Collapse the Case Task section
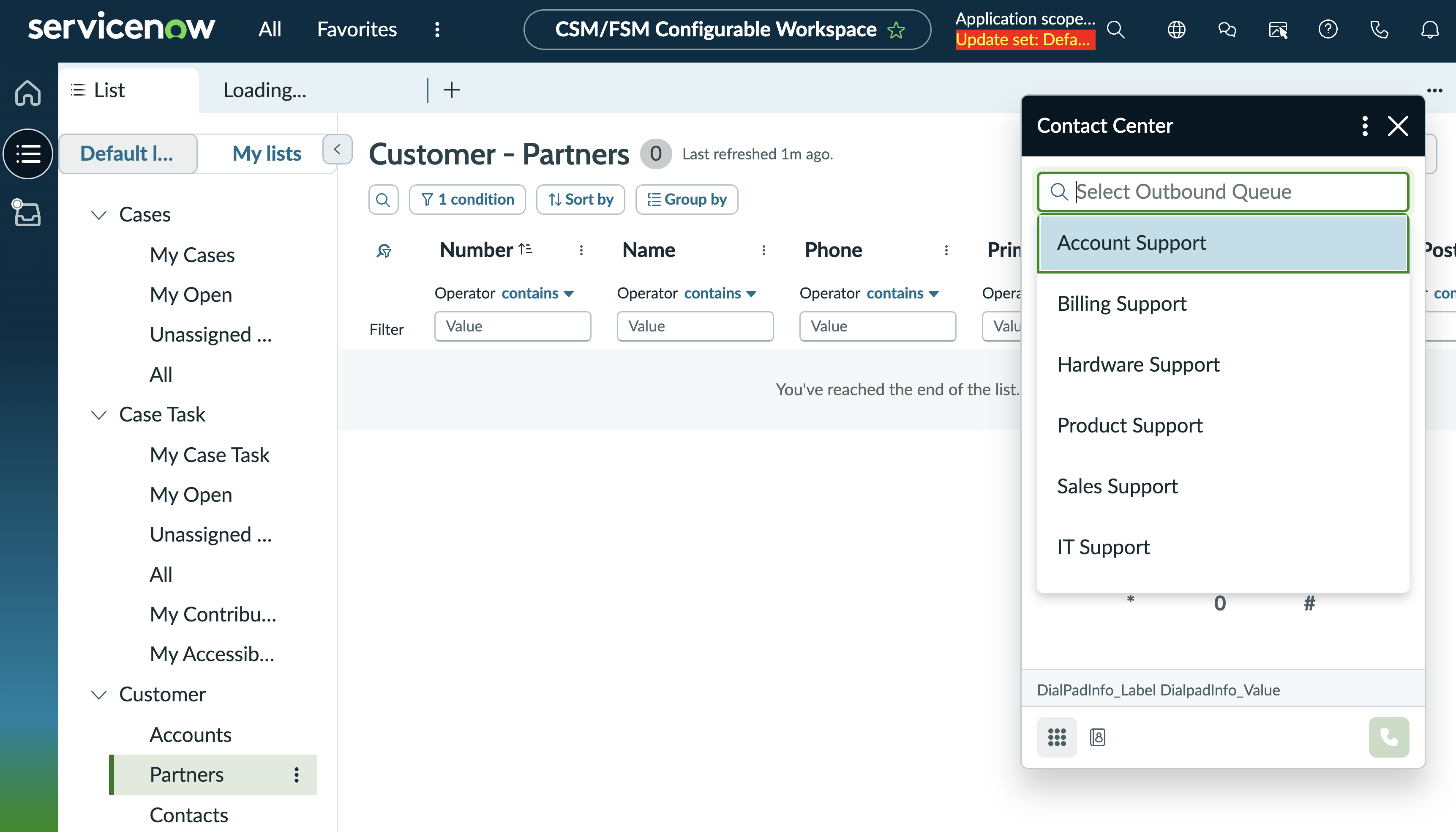Viewport: 1456px width, 832px height. 99,415
